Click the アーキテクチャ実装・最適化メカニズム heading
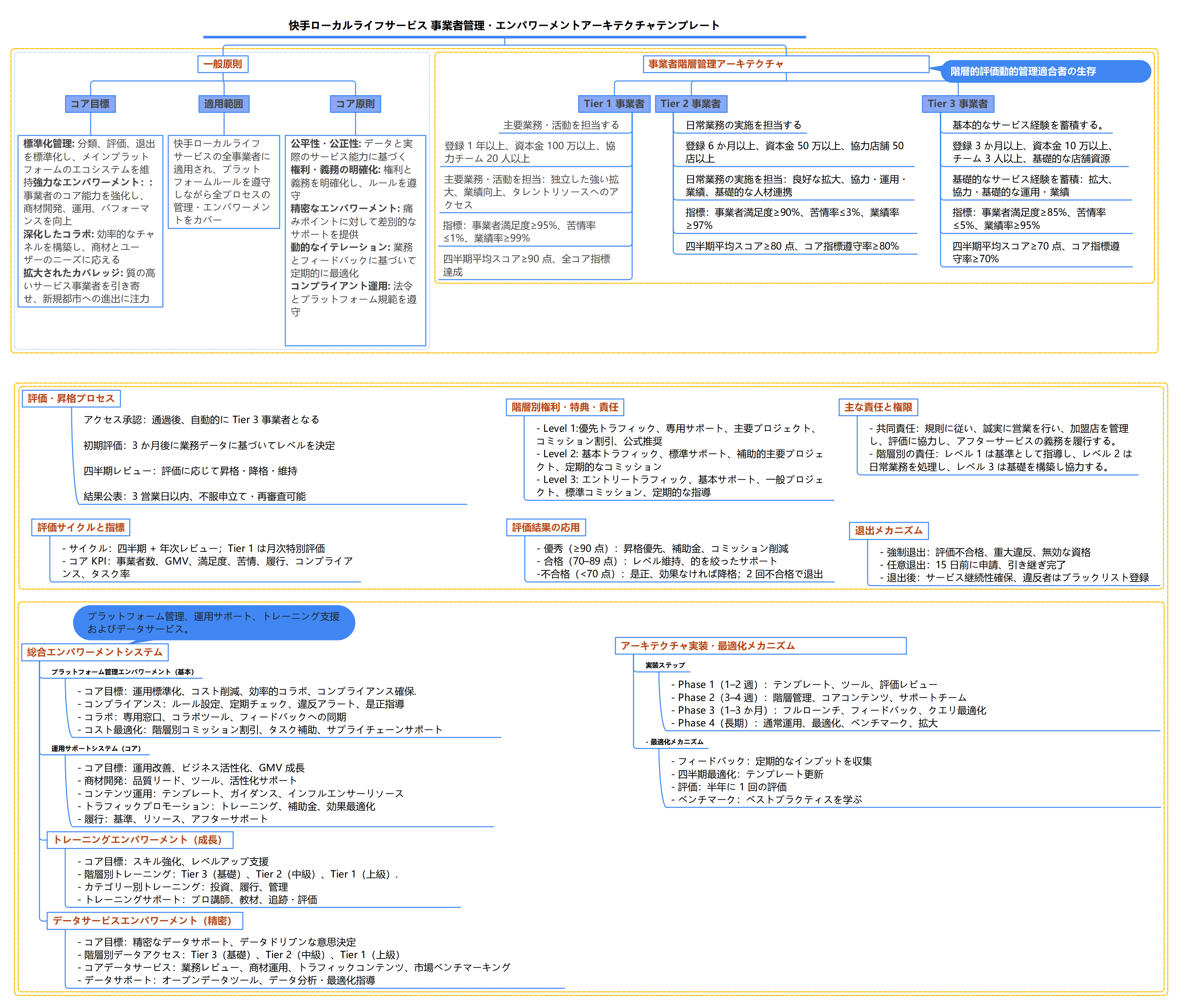Screen dimensions: 1179x1008 [x=707, y=646]
